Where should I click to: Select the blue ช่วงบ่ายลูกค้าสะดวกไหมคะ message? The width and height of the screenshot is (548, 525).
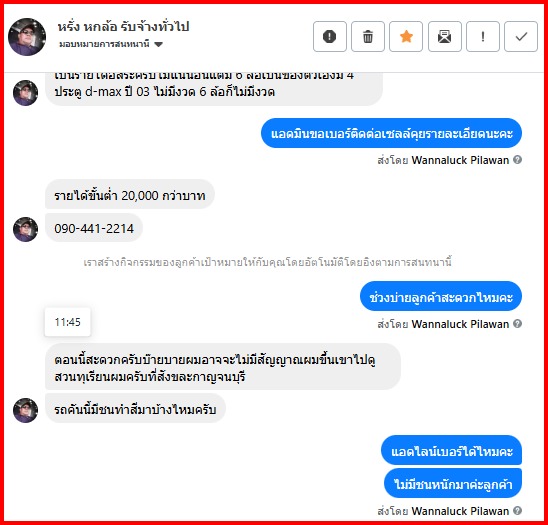click(x=441, y=297)
